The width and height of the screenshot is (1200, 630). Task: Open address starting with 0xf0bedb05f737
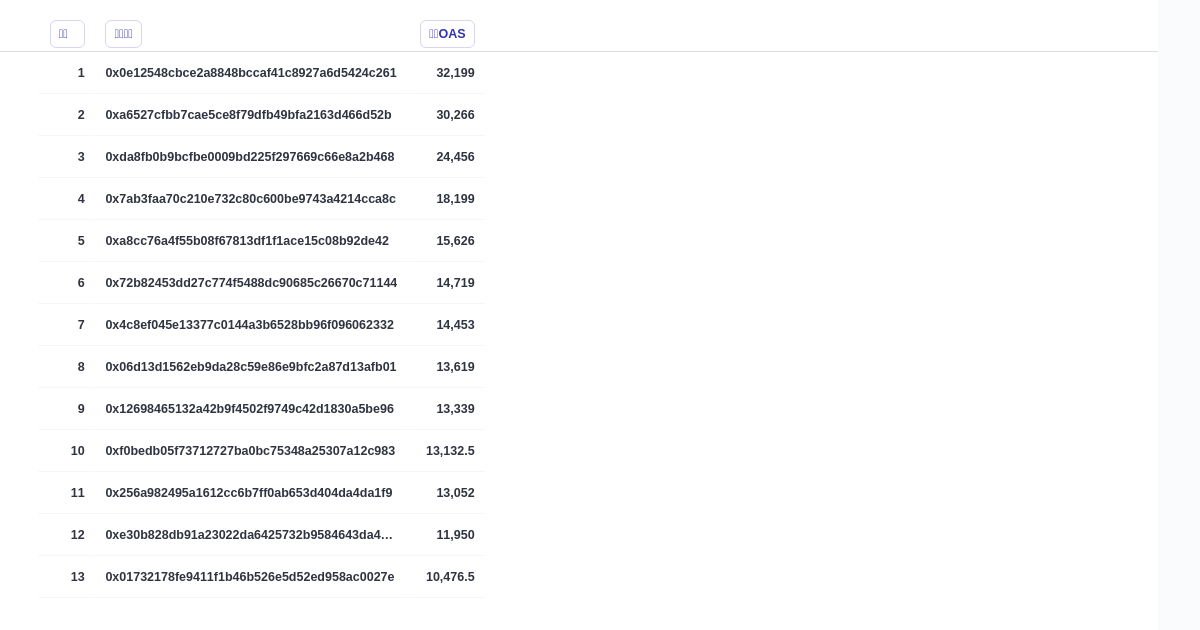tap(250, 451)
